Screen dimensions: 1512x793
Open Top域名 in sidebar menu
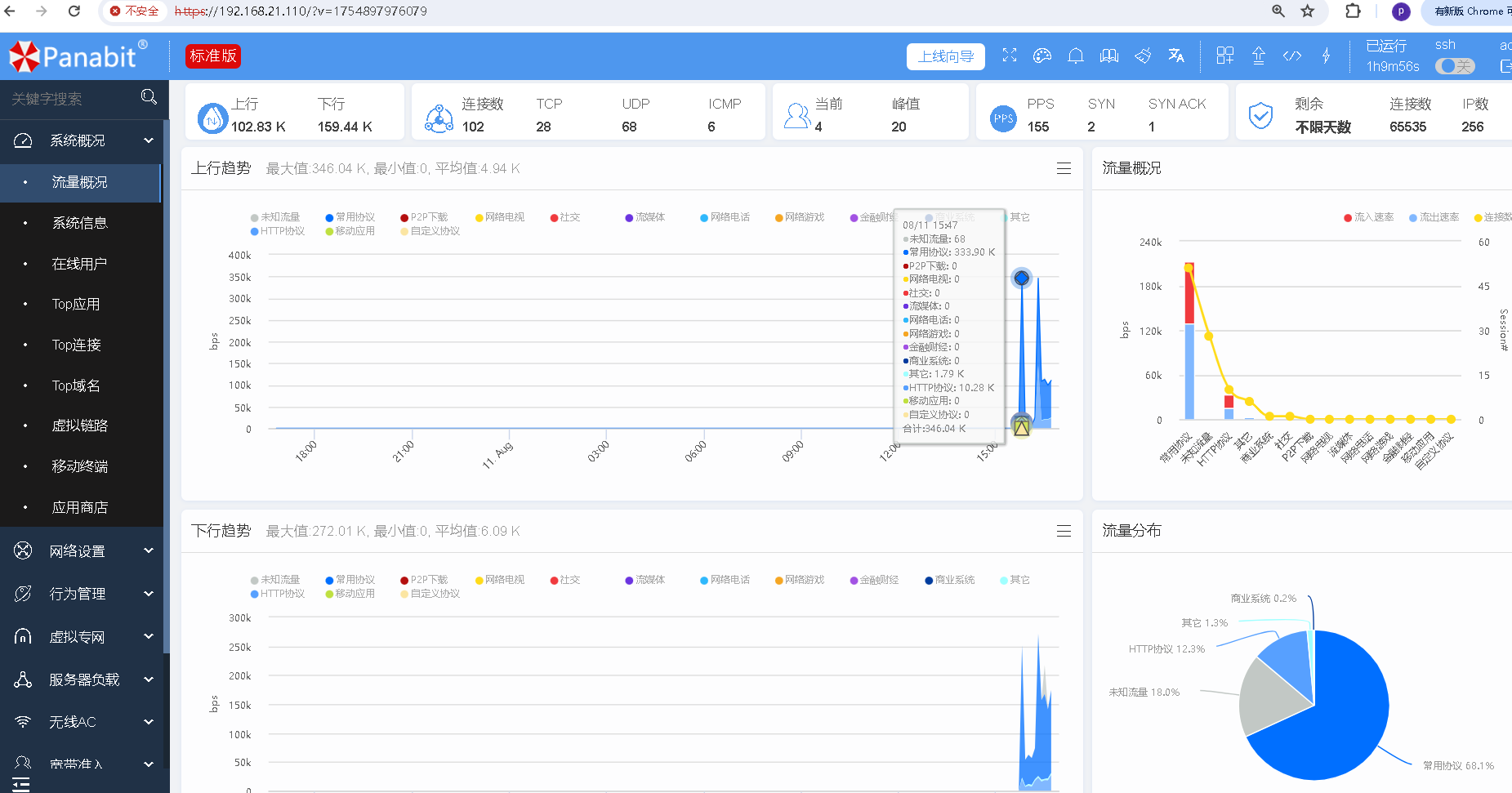80,385
